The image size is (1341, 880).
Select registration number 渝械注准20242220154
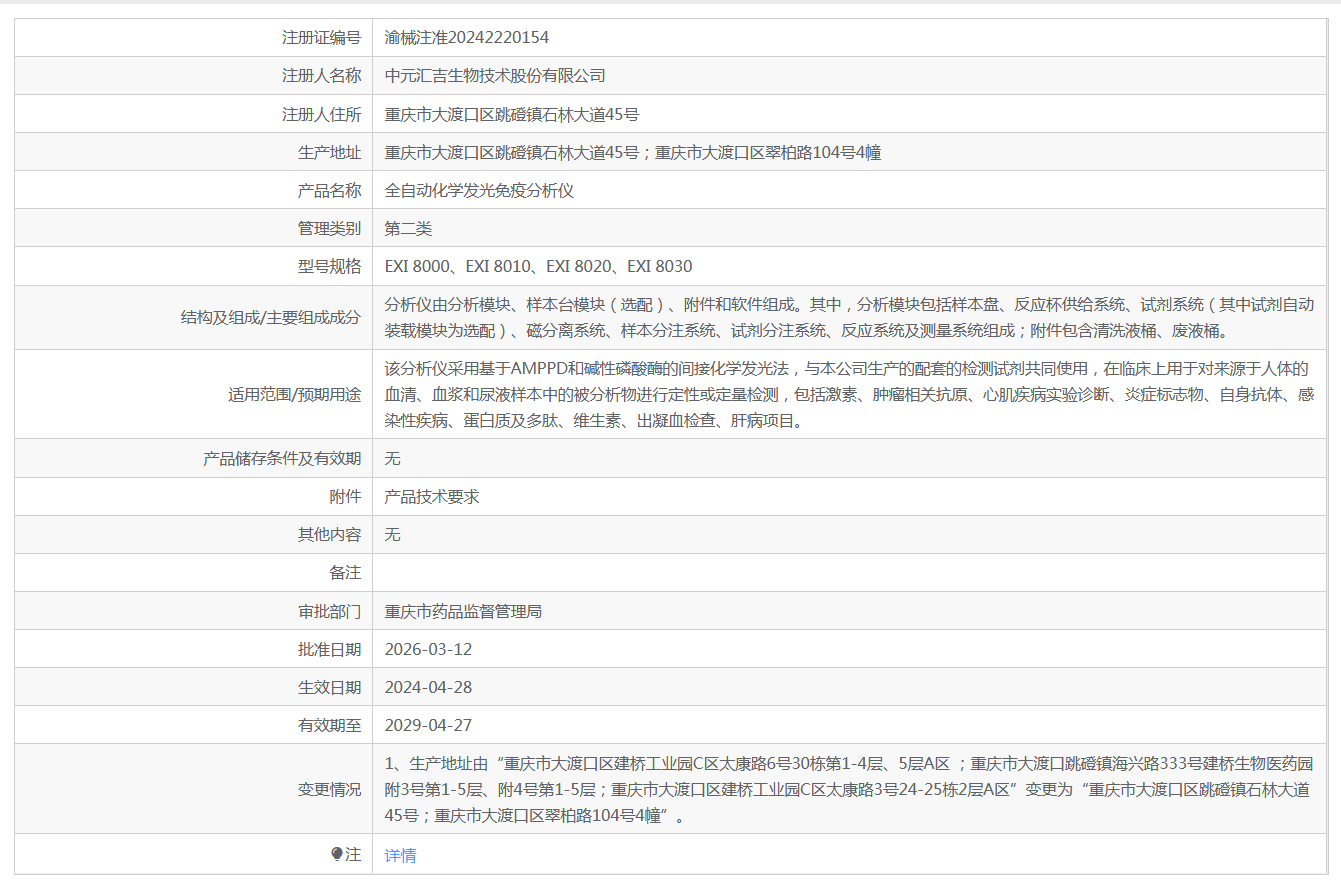click(x=467, y=37)
